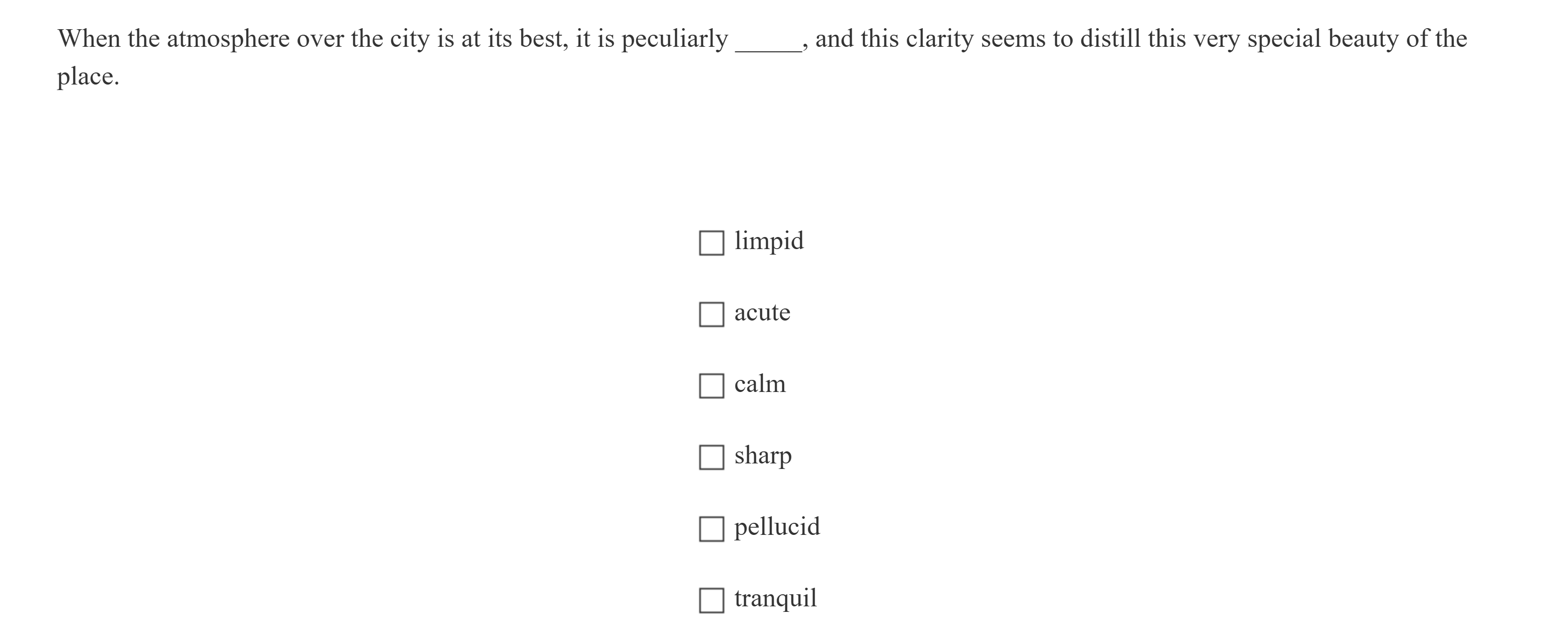Click the word 'When' starting the sentence
This screenshot has height=630, width=1568.
pyautogui.click(x=89, y=40)
